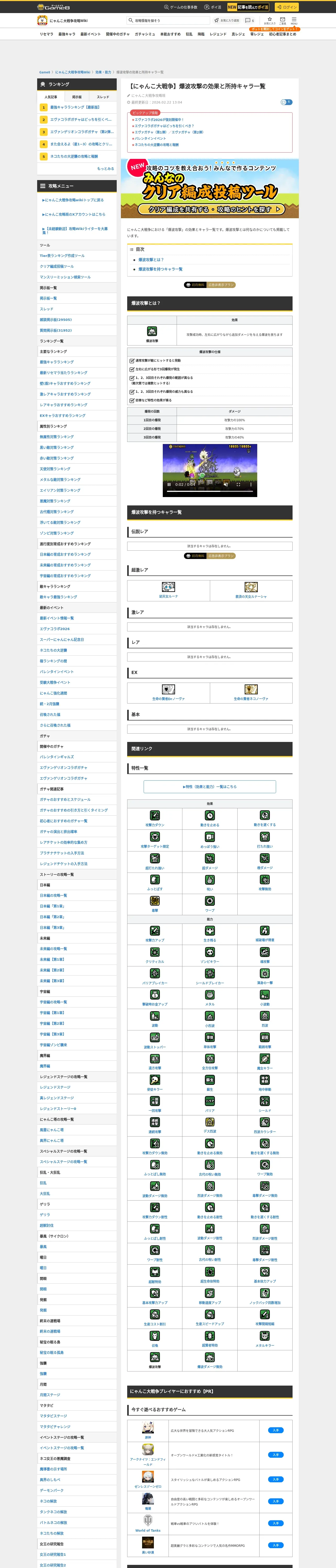Switch to the 掲示板 ranking tab
This screenshot has width=336, height=1568.
tap(77, 97)
